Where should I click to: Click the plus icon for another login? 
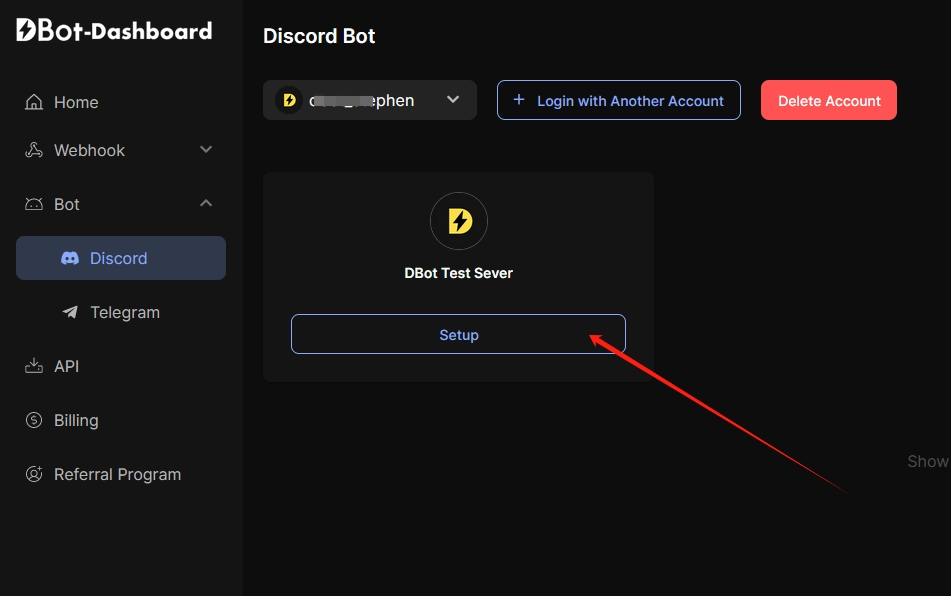pos(519,99)
